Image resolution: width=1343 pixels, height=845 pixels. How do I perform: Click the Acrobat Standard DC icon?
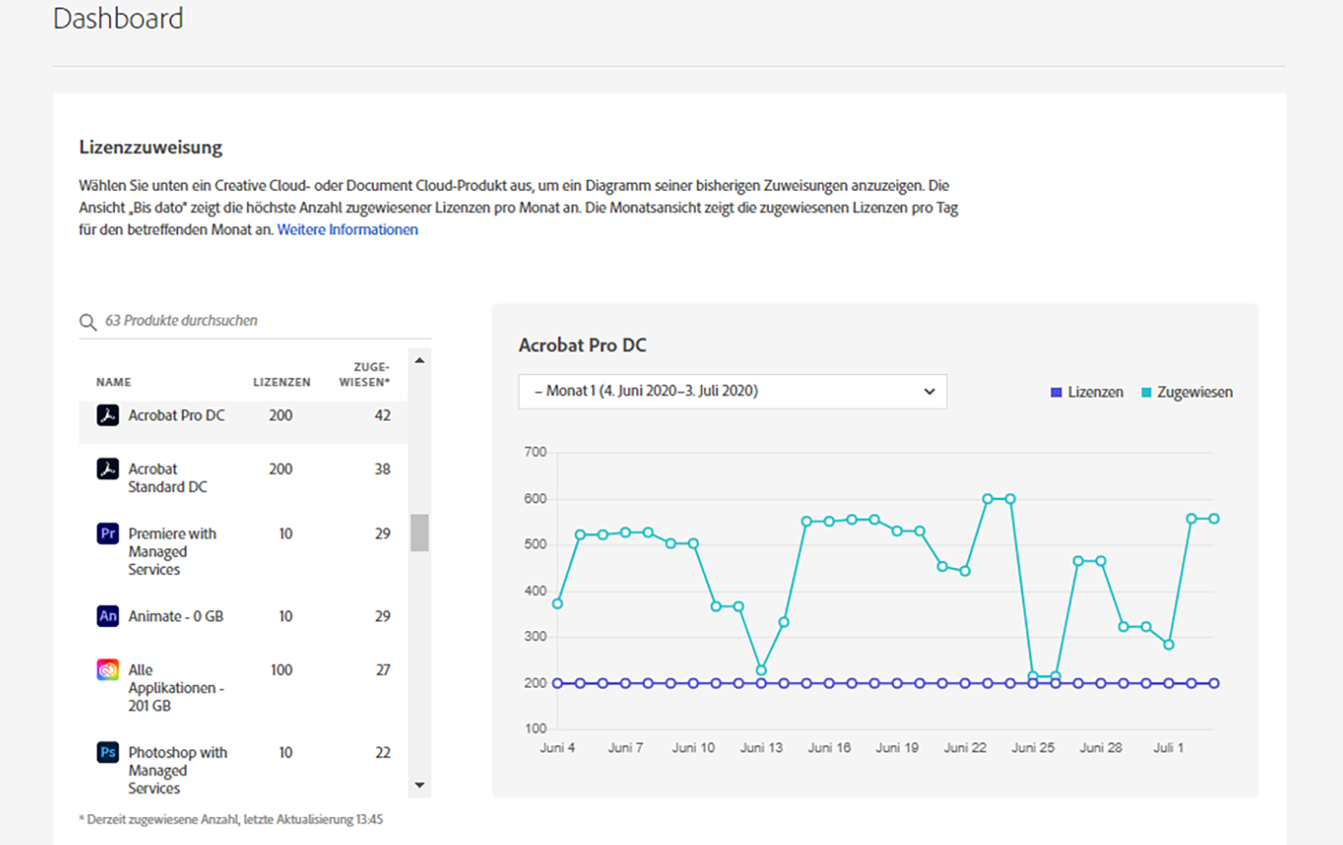point(108,469)
